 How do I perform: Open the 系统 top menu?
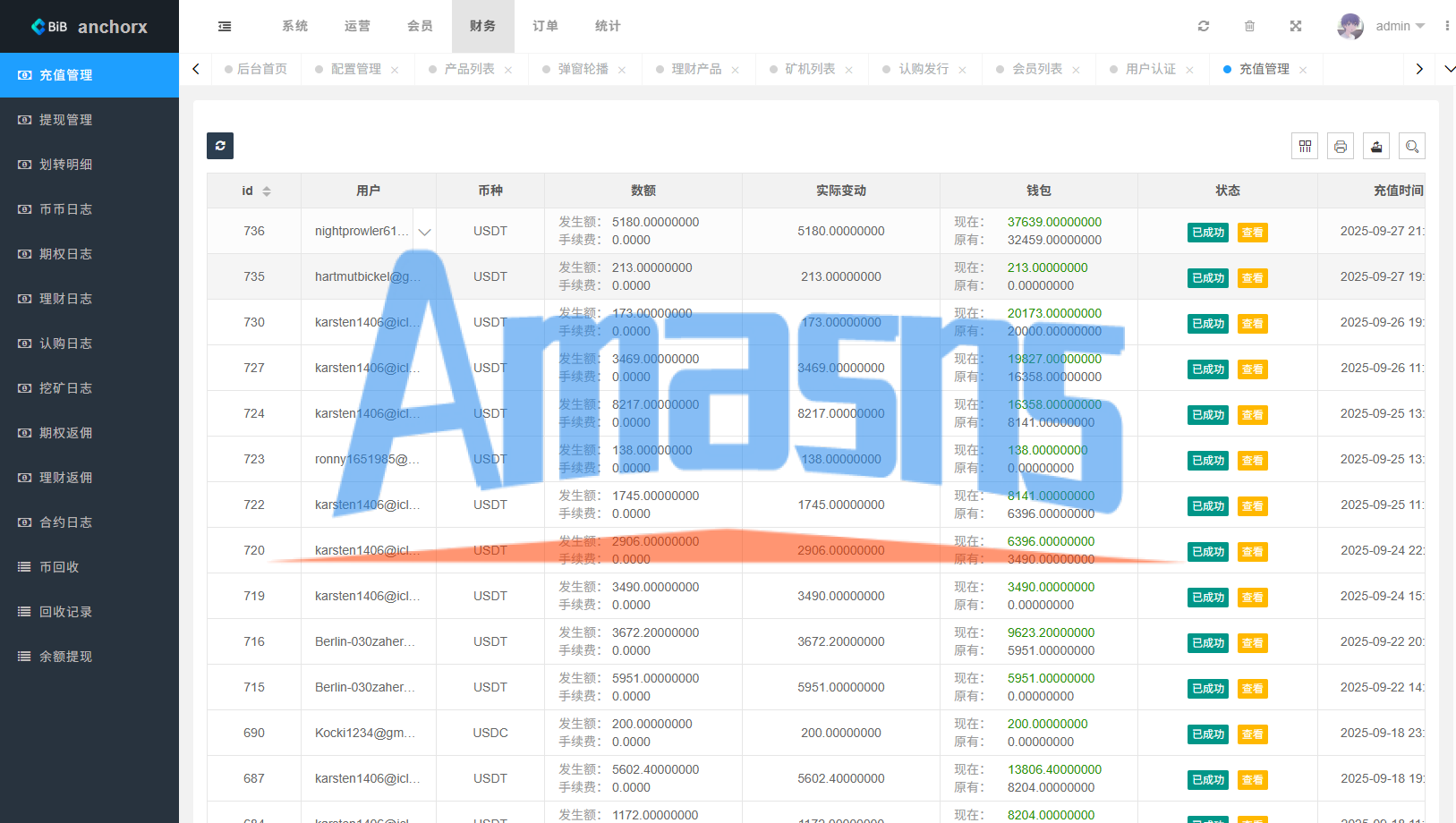click(x=295, y=26)
